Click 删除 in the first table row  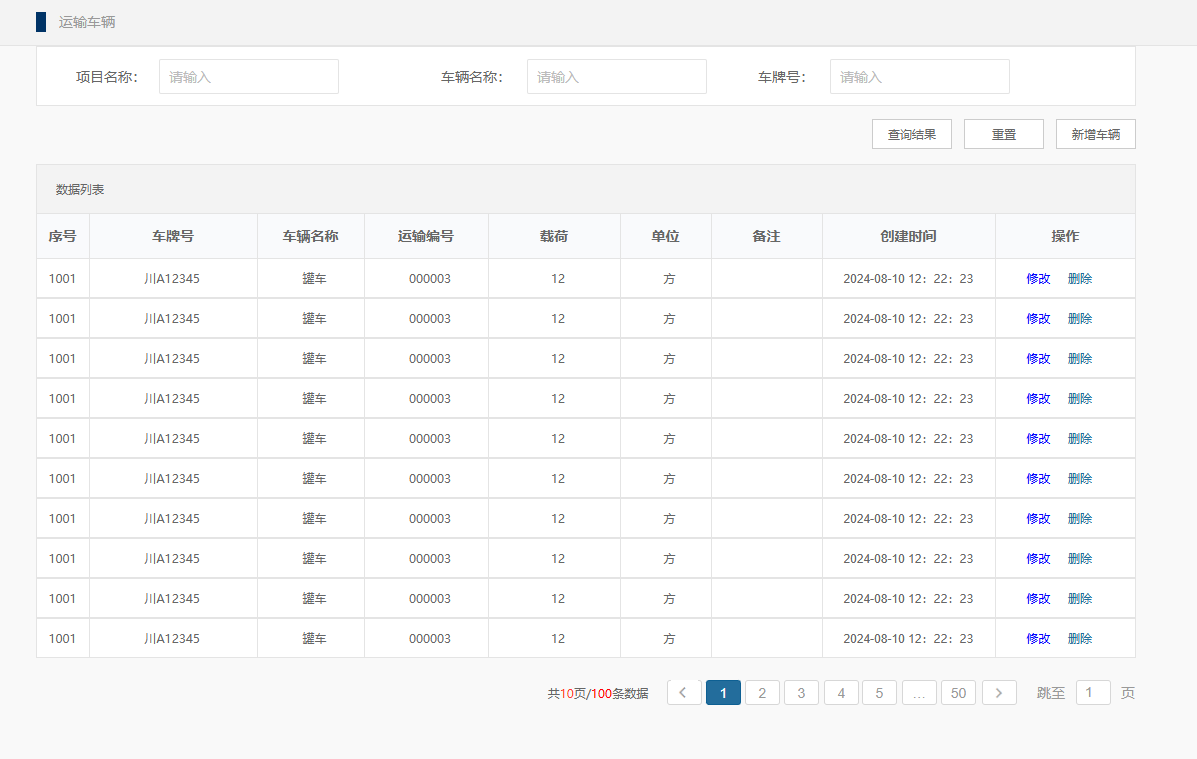click(x=1080, y=279)
